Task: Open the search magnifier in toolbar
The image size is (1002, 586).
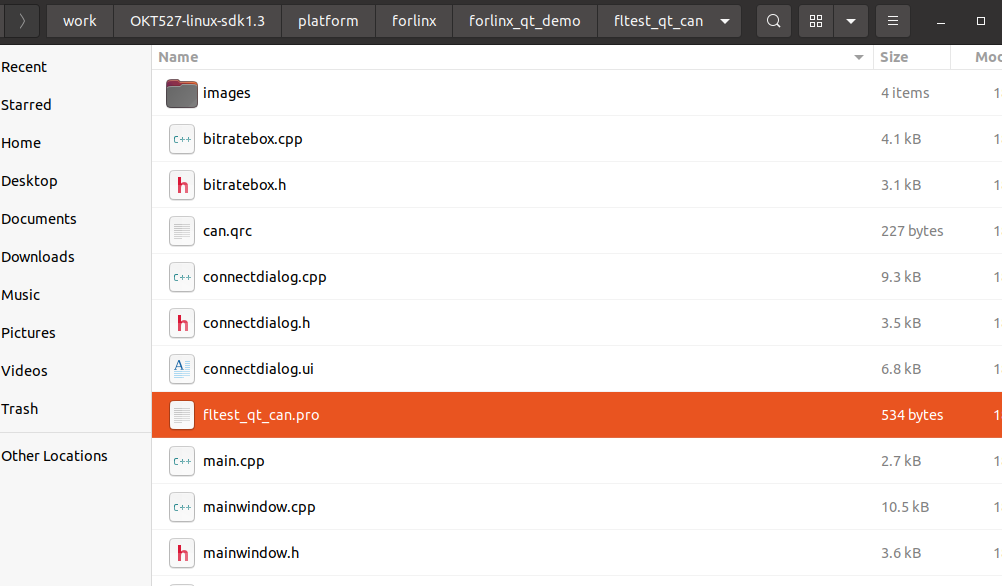Action: click(x=773, y=21)
